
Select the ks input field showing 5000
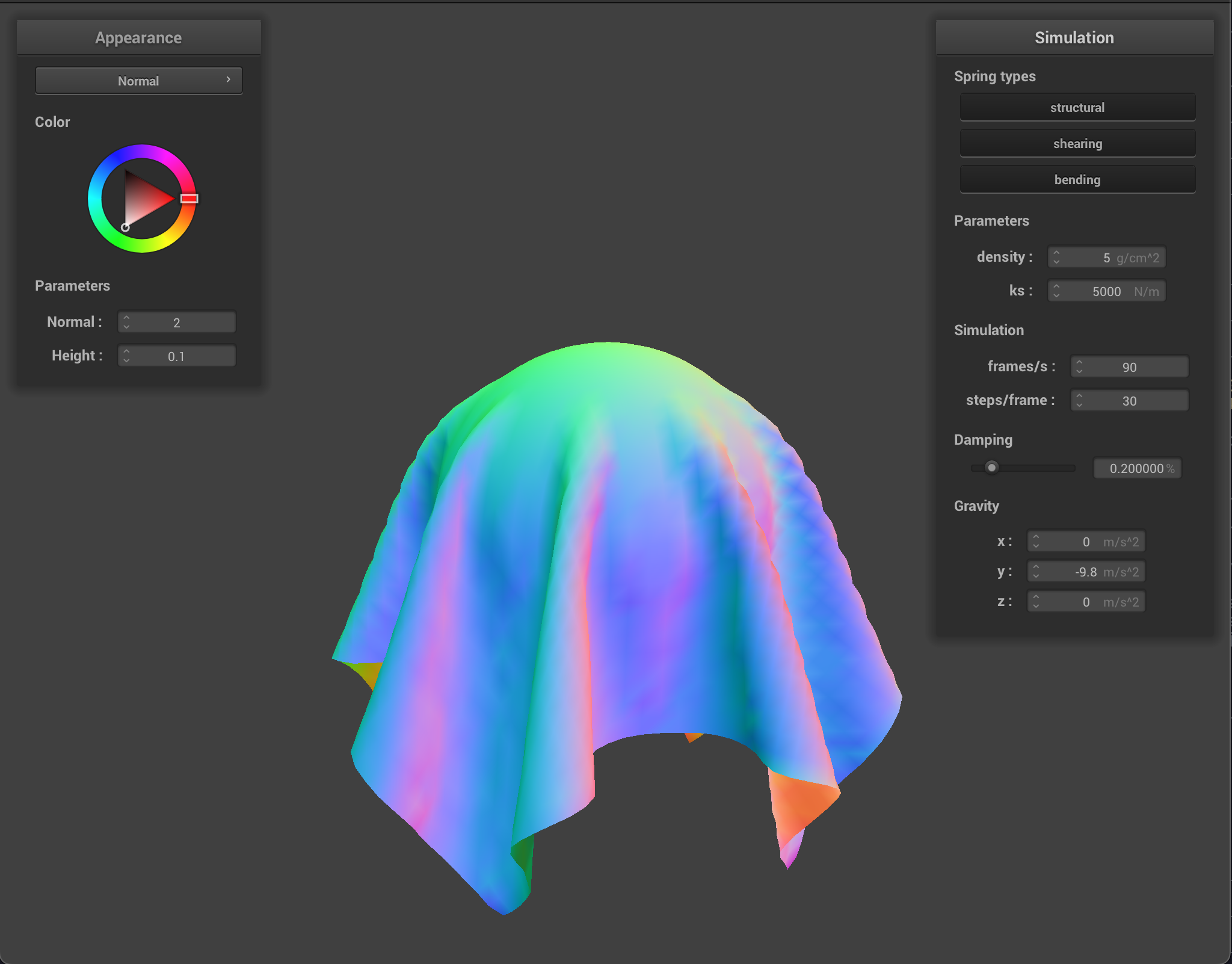[x=1107, y=291]
